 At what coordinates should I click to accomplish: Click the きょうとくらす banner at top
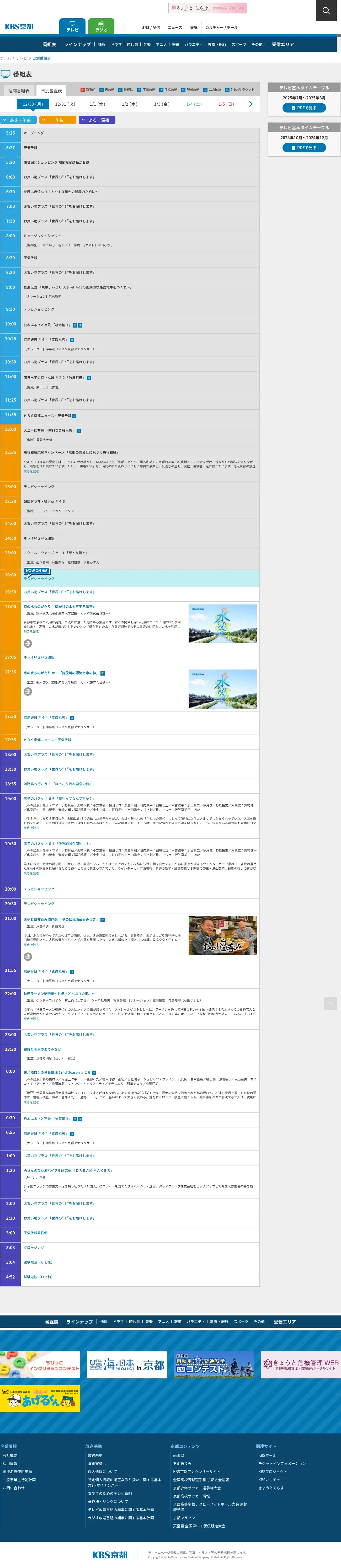pos(208,8)
